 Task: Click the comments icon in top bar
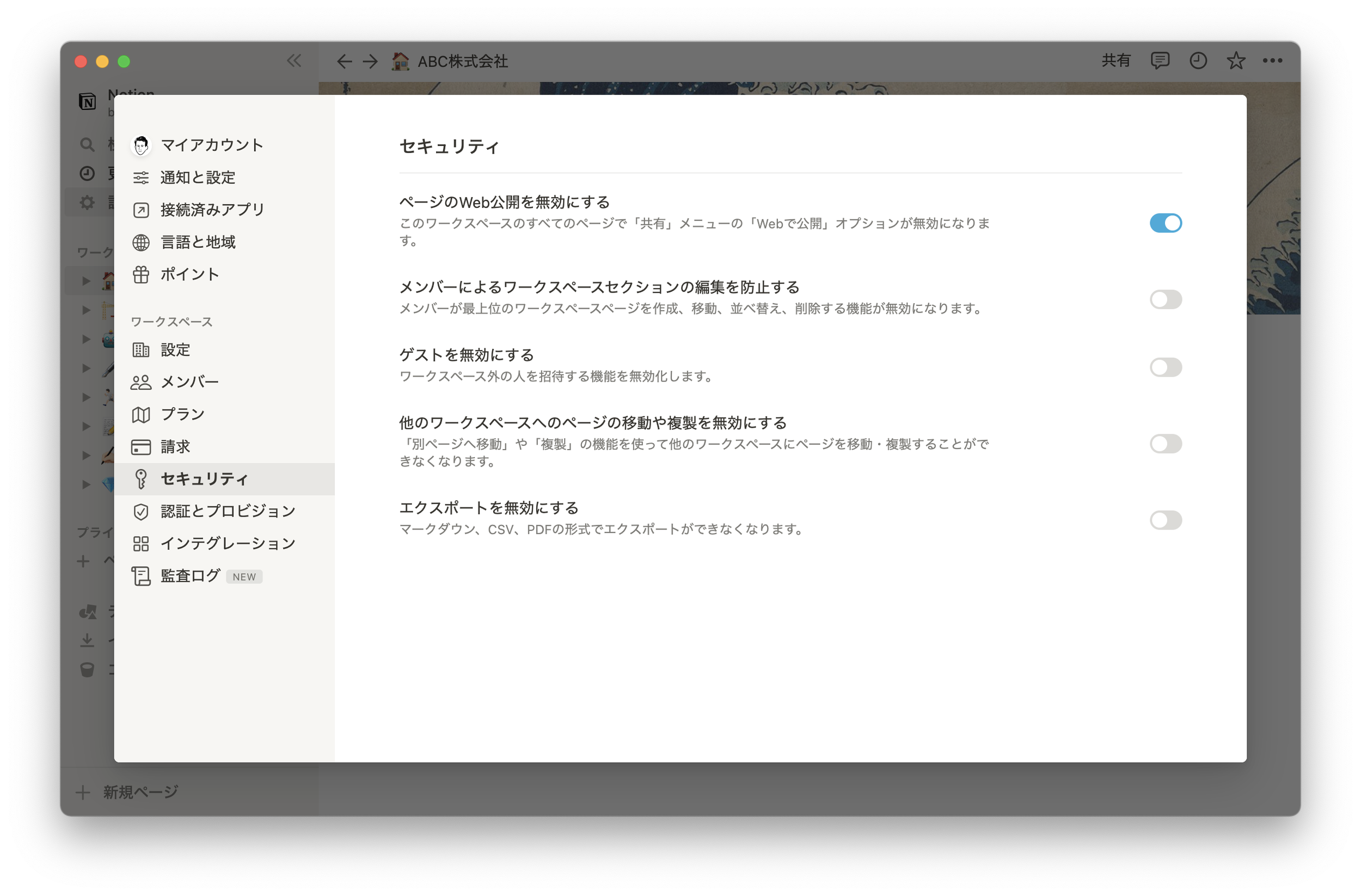1159,60
